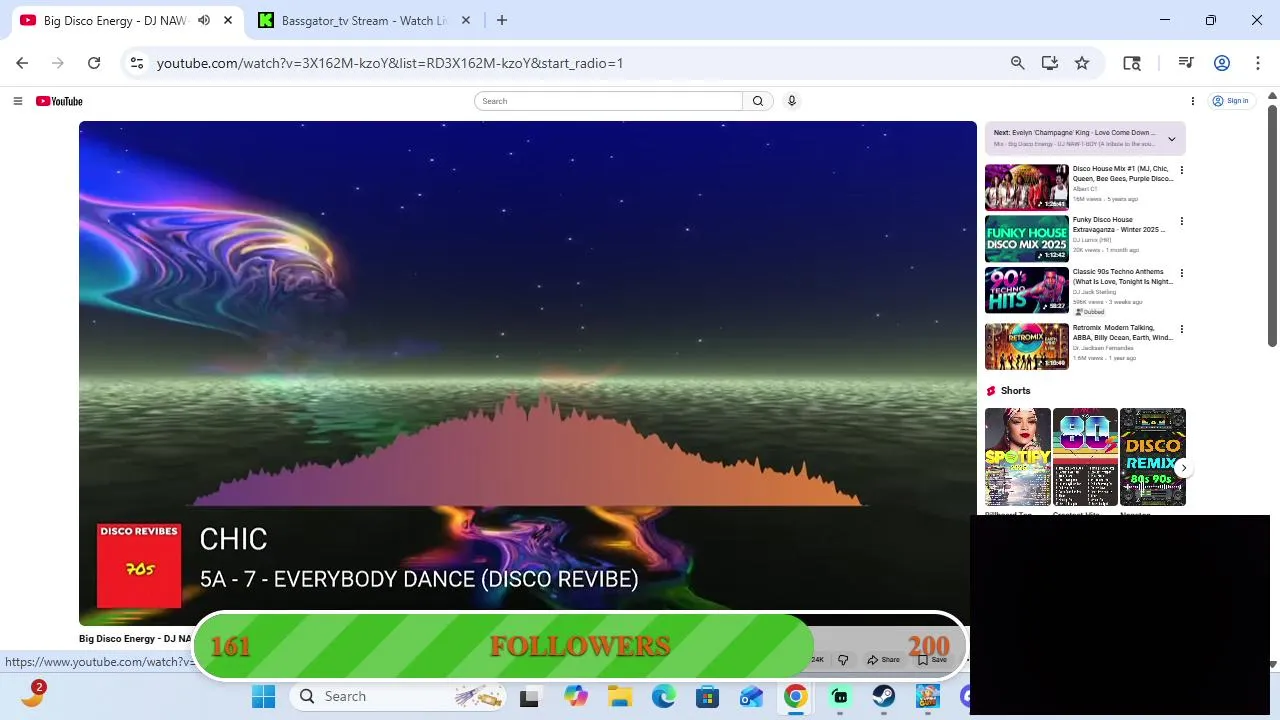Open Microsoft Store from taskbar
This screenshot has width=1280, height=720.
[x=708, y=697]
